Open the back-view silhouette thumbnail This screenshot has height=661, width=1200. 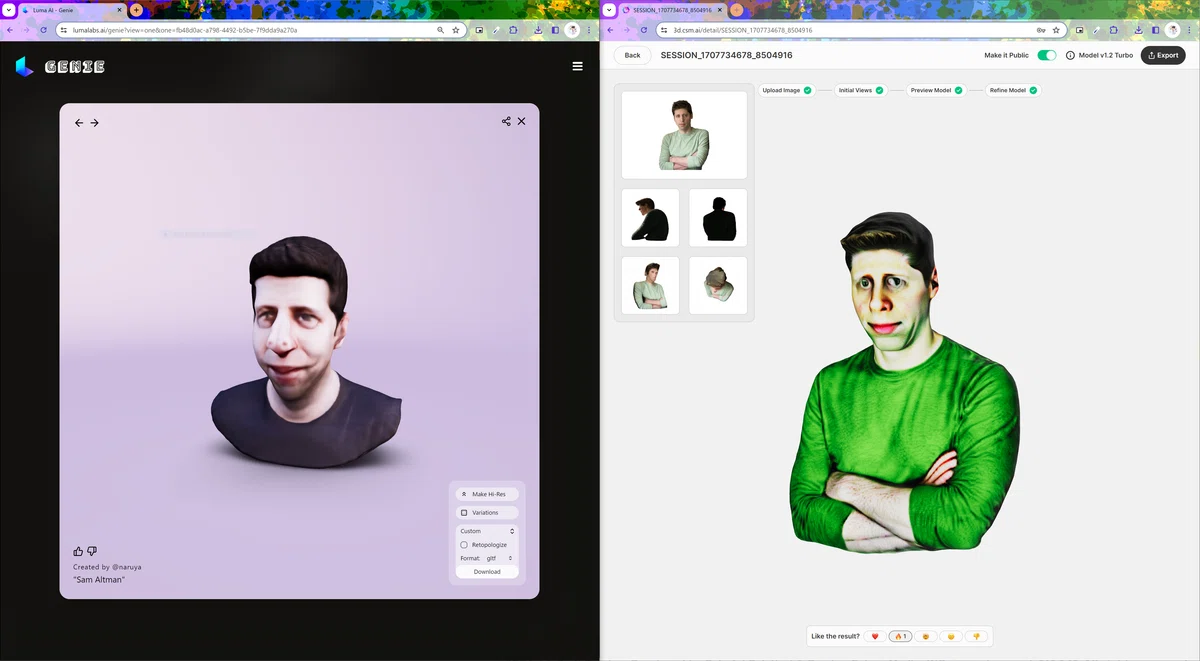718,218
